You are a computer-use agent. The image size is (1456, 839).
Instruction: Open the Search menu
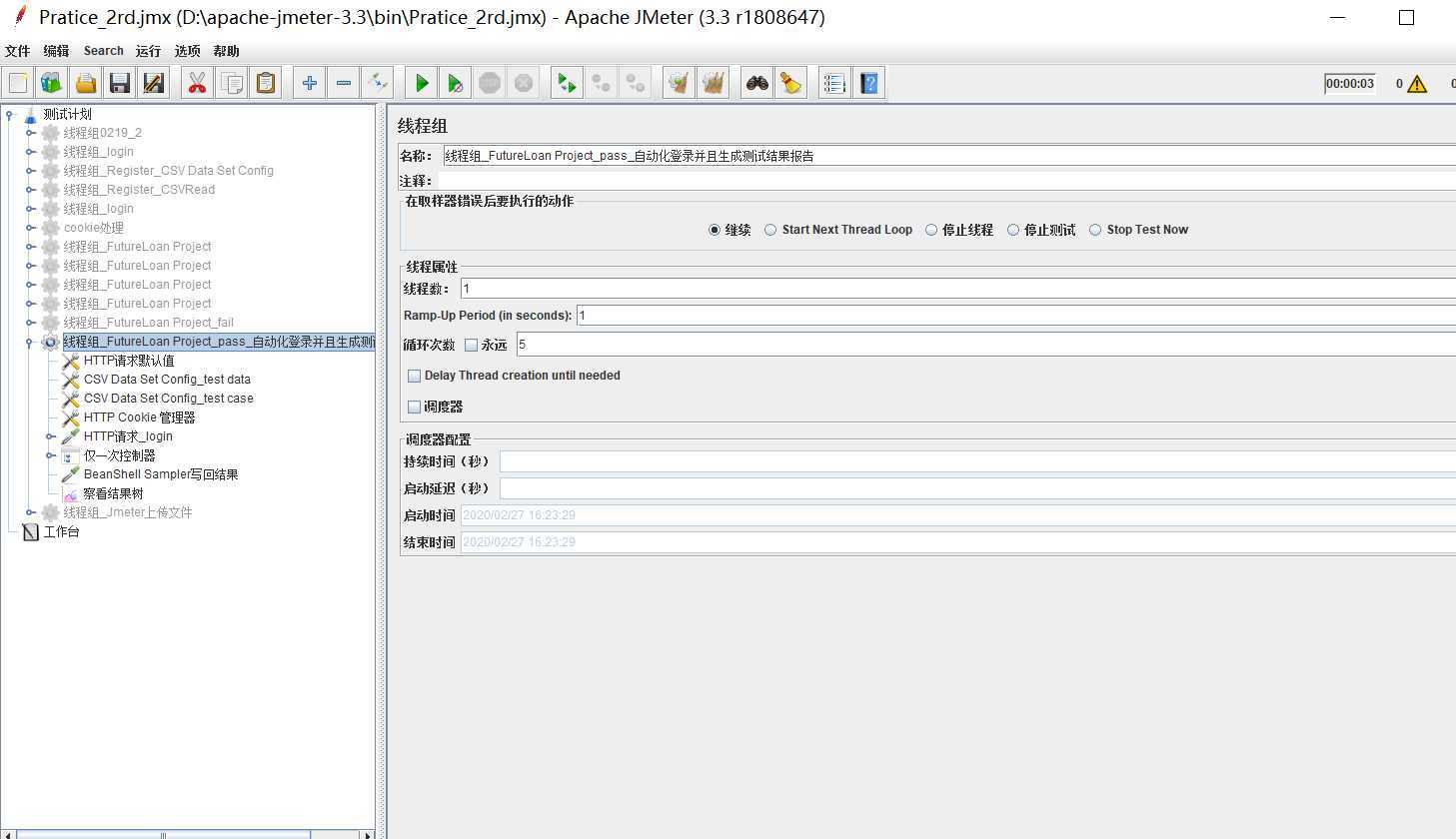103,51
